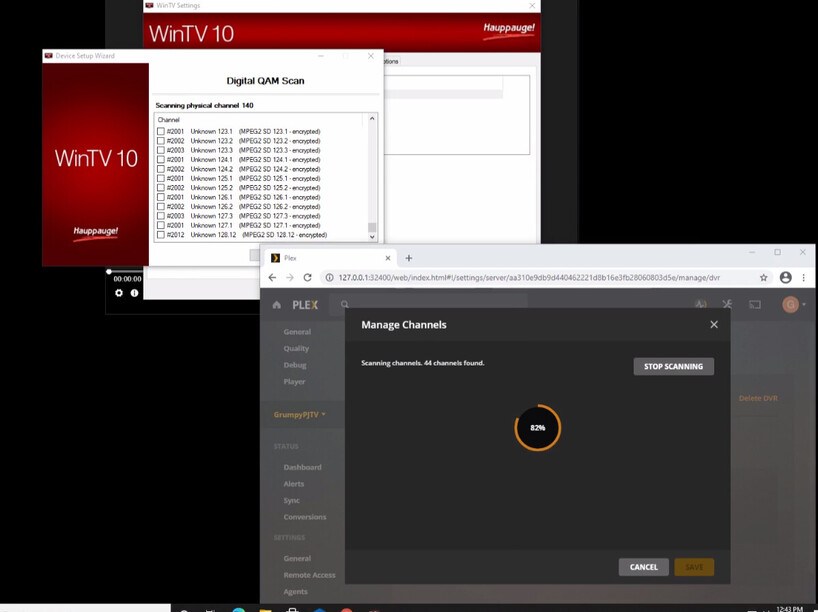Open the Plex activity icon
This screenshot has height=612, width=818.
(x=701, y=304)
